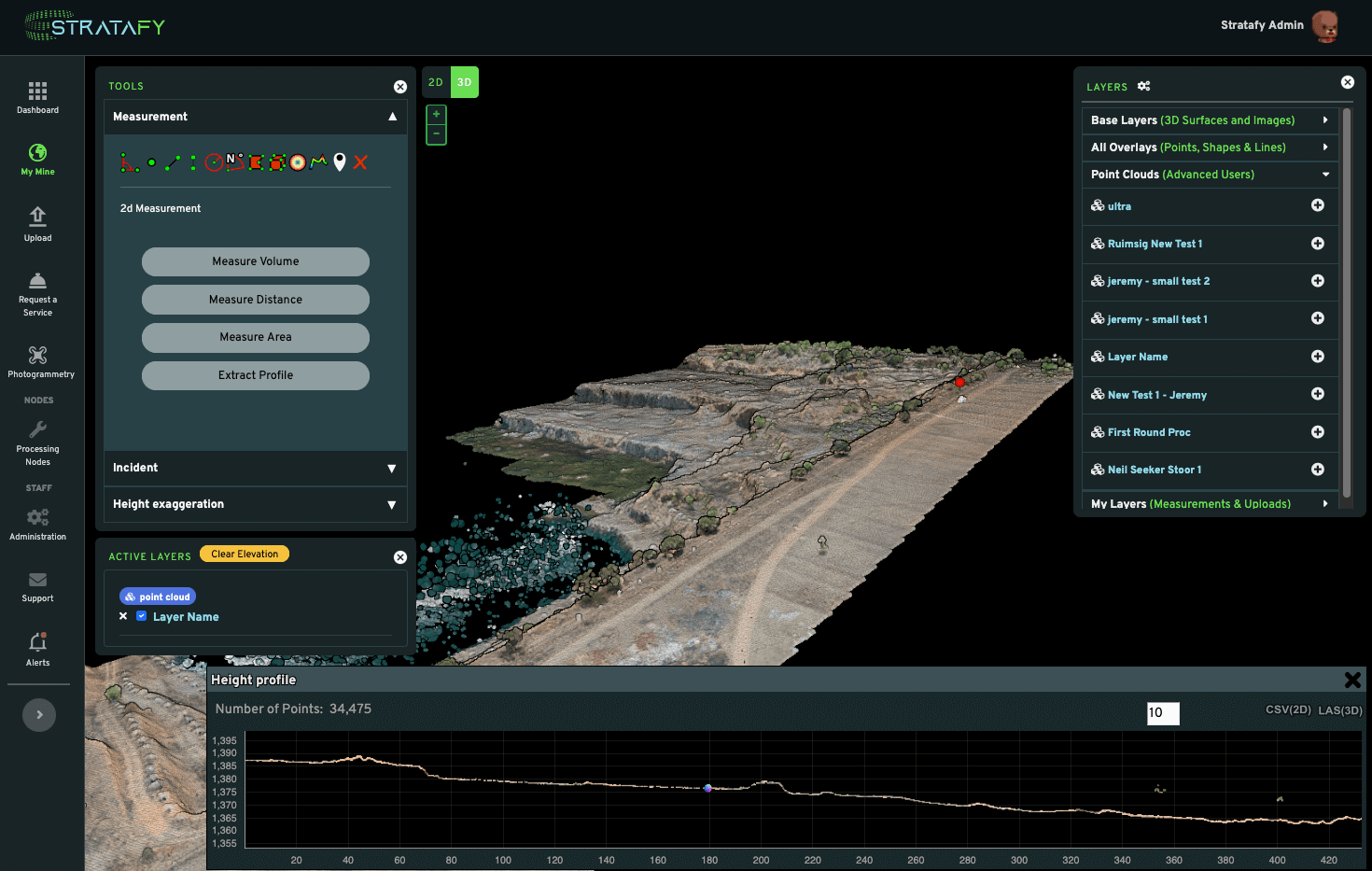Select the angle measurement tool

[128, 163]
